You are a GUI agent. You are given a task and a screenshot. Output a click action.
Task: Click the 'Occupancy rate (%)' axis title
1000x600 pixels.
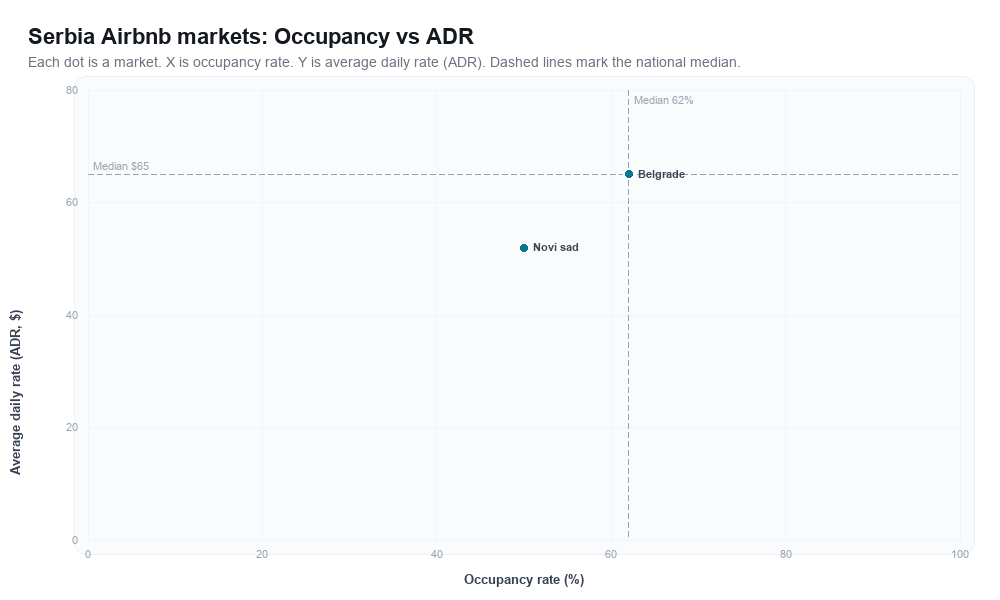click(524, 580)
